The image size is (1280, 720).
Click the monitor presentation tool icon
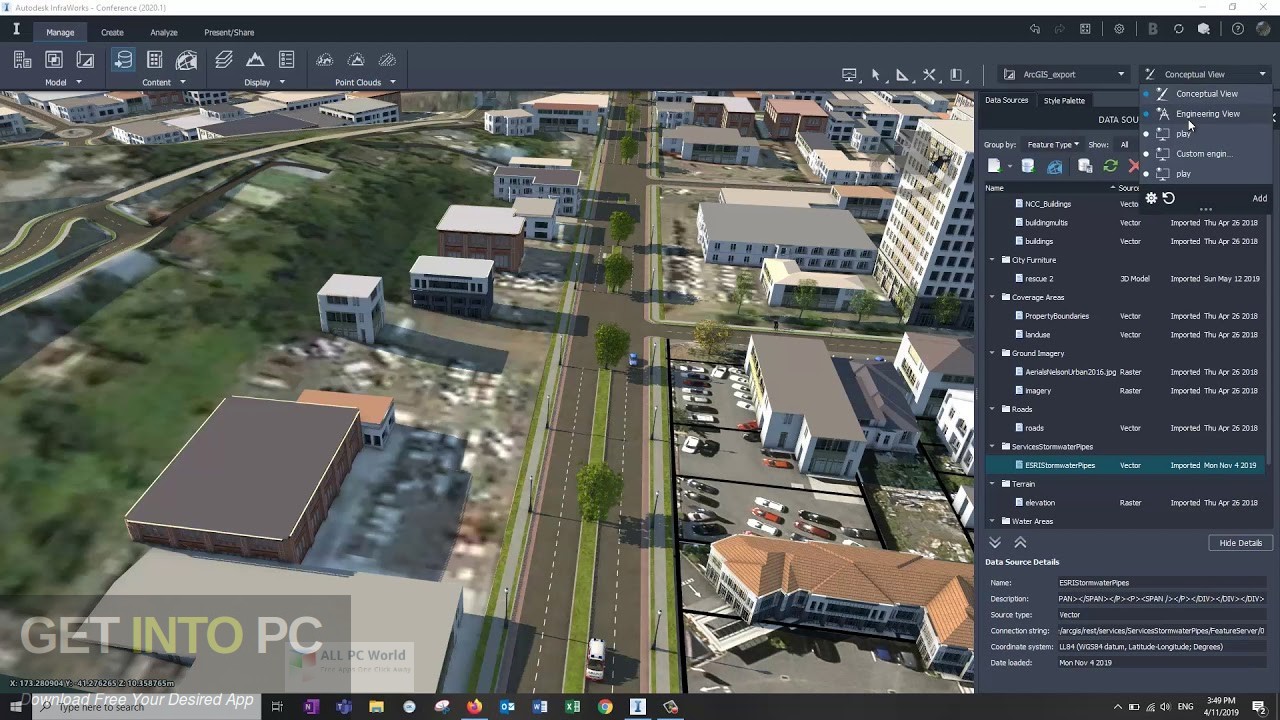[x=849, y=75]
